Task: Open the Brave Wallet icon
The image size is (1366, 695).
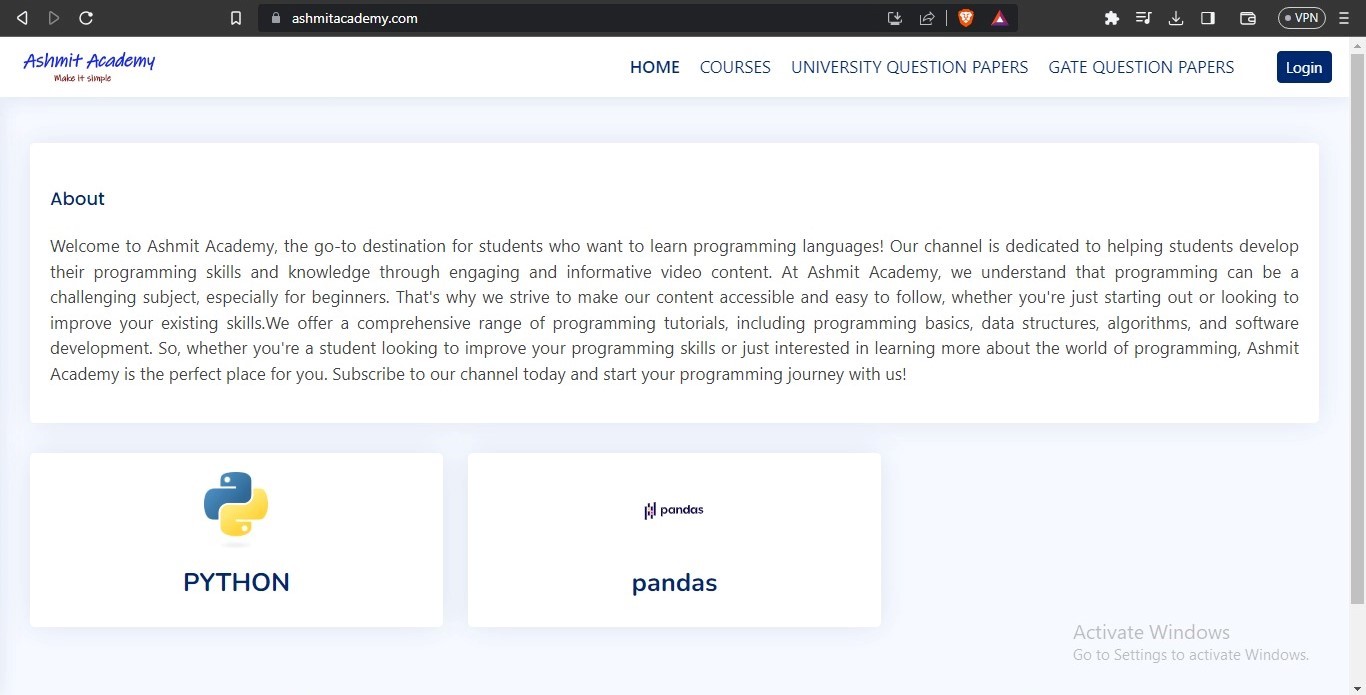Action: [1247, 18]
